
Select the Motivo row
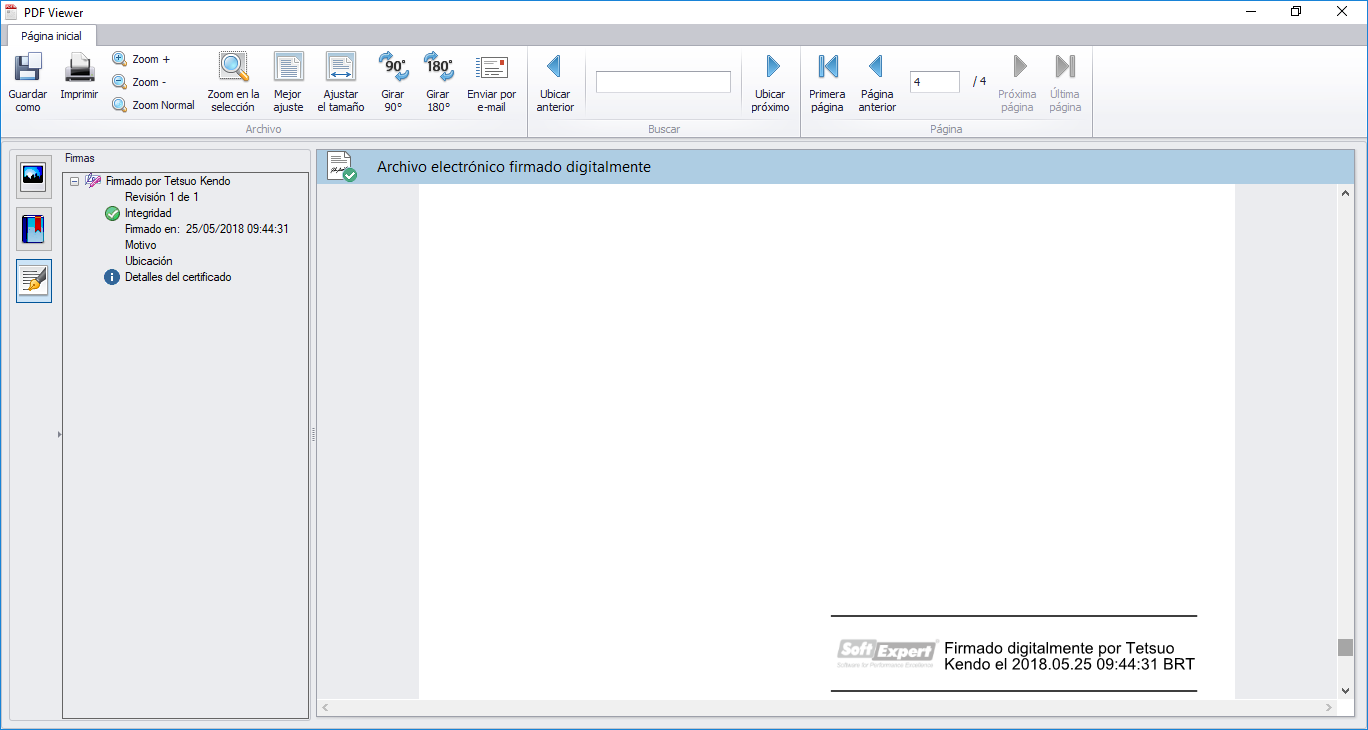click(141, 245)
